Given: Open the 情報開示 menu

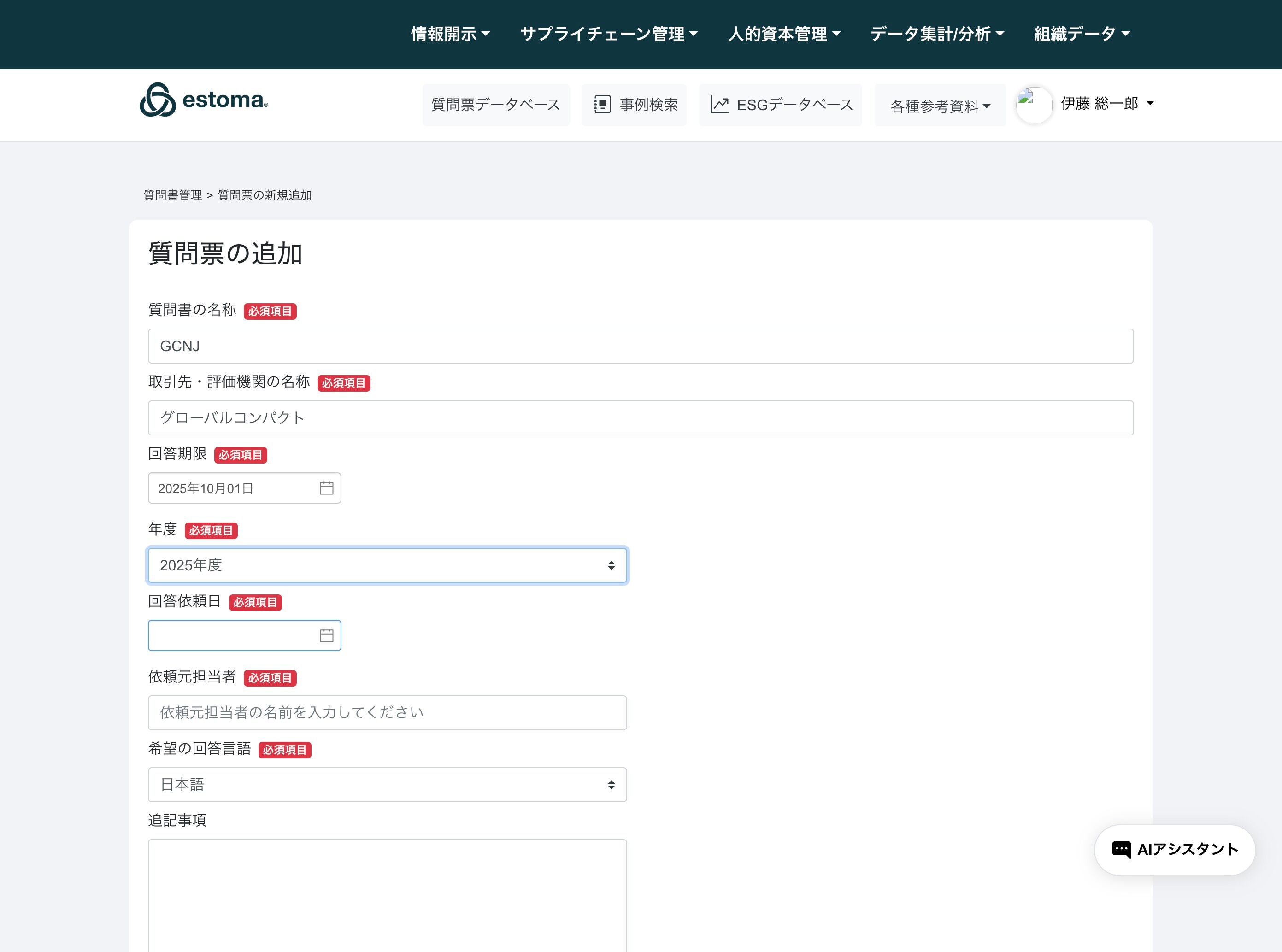Looking at the screenshot, I should [x=450, y=34].
